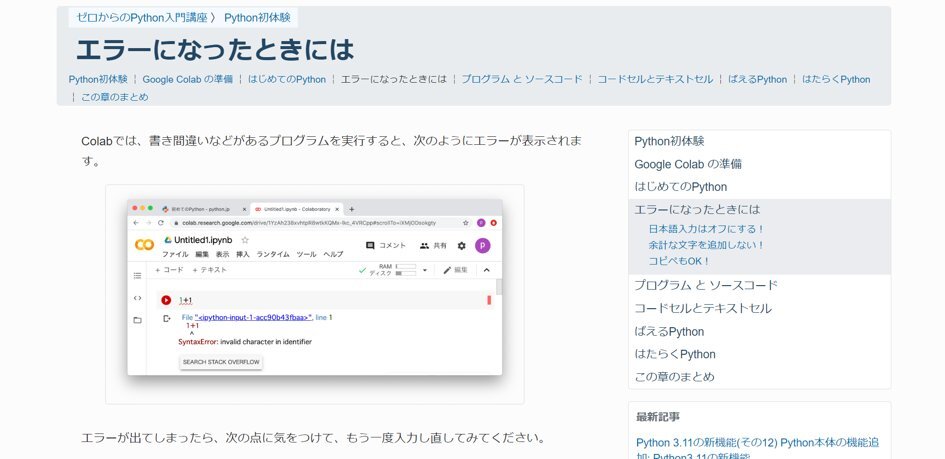Viewport: 945px width, 459px height.
Task: Select エラーになったときには in the sidebar
Action: [697, 209]
